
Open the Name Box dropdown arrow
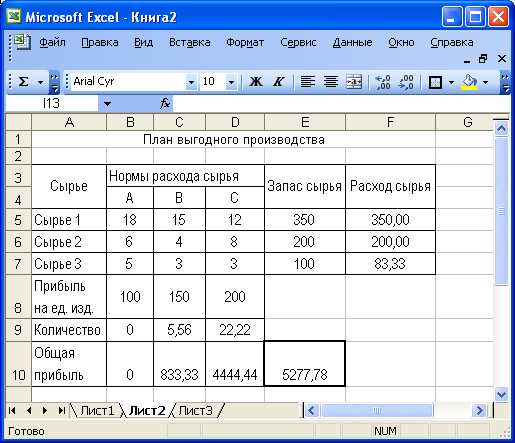click(x=107, y=104)
